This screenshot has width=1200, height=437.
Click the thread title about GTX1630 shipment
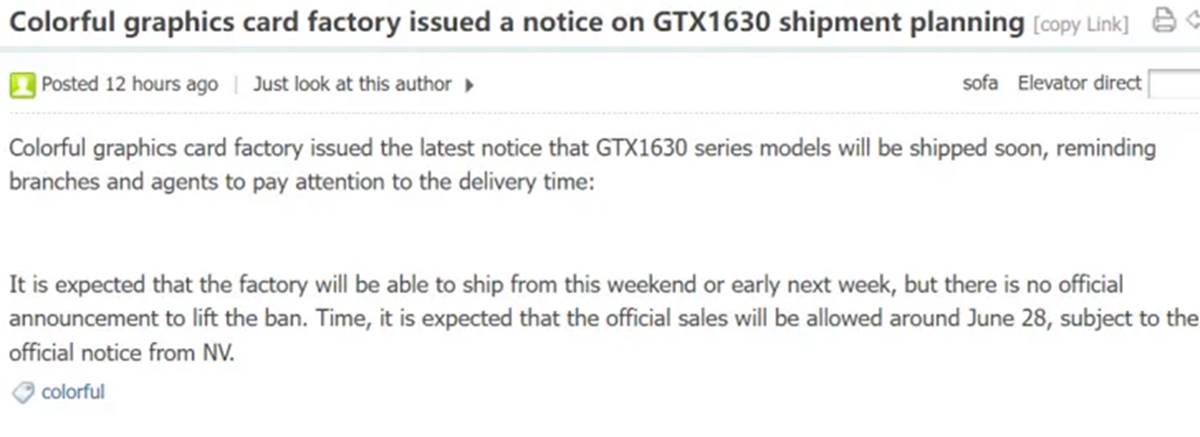coord(517,21)
